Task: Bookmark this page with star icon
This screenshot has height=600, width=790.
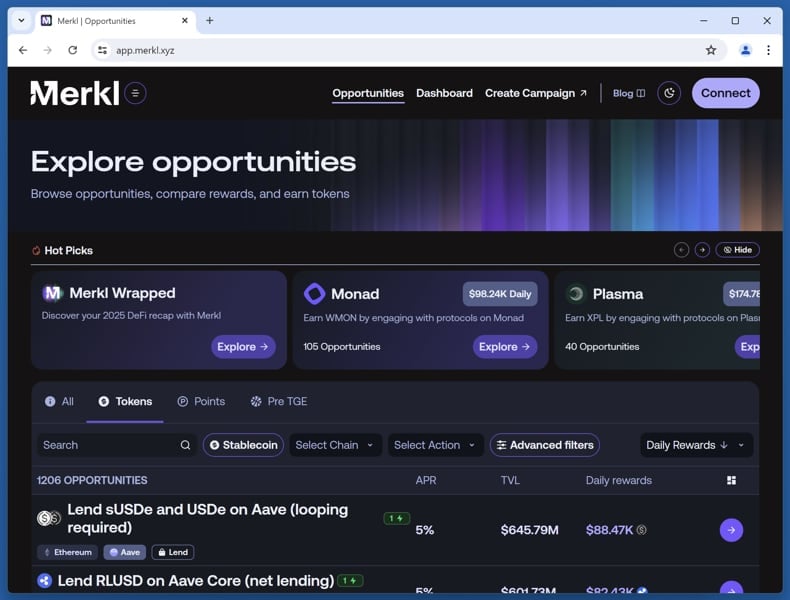Action: (711, 50)
